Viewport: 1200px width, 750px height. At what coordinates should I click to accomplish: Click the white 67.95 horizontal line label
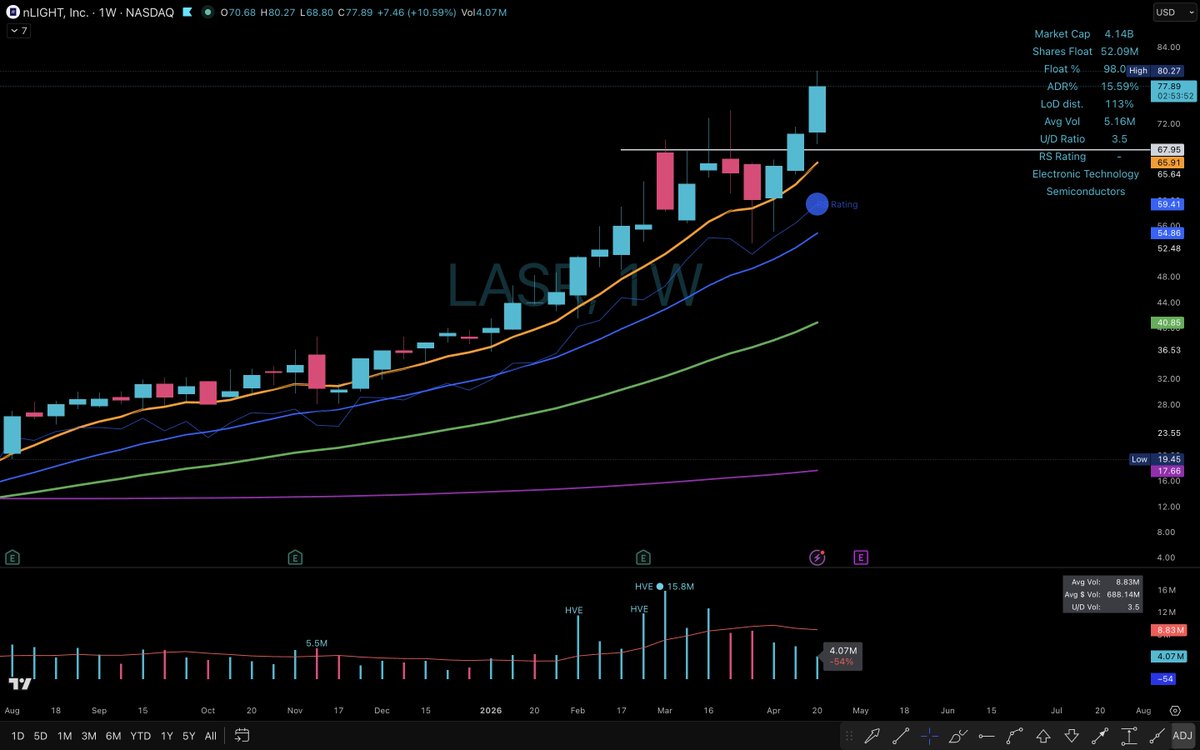click(x=1169, y=149)
